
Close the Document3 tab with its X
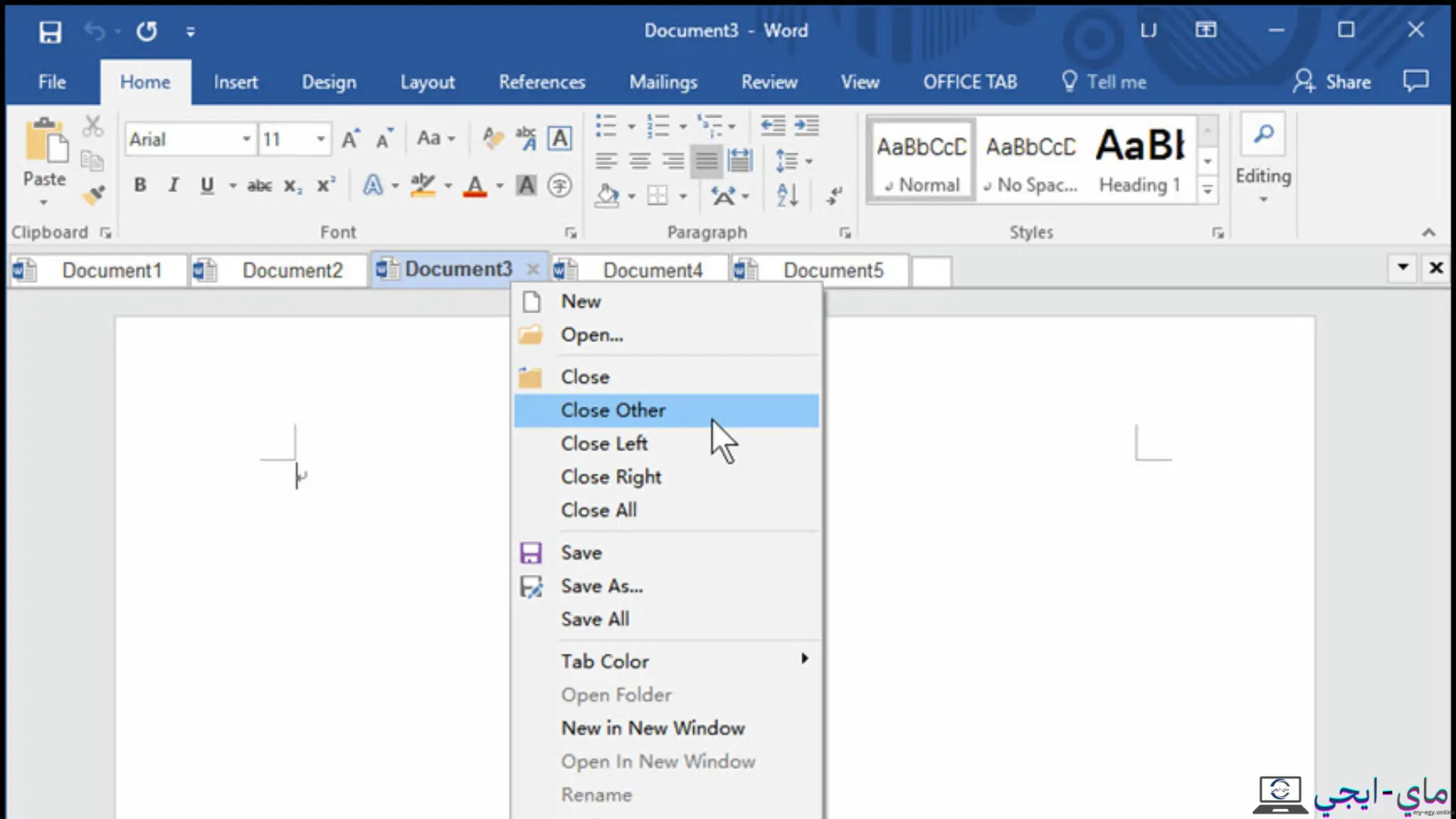(x=533, y=268)
